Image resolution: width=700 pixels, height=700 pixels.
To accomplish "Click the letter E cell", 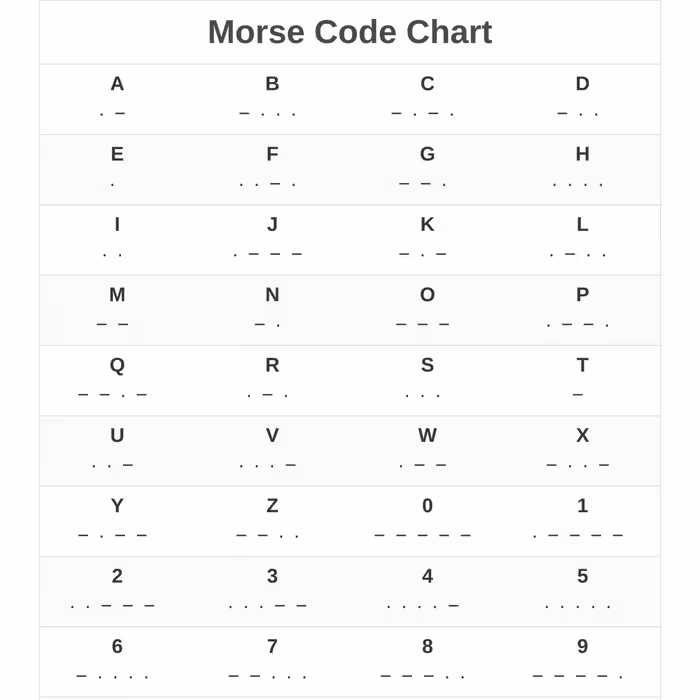I will click(117, 168).
